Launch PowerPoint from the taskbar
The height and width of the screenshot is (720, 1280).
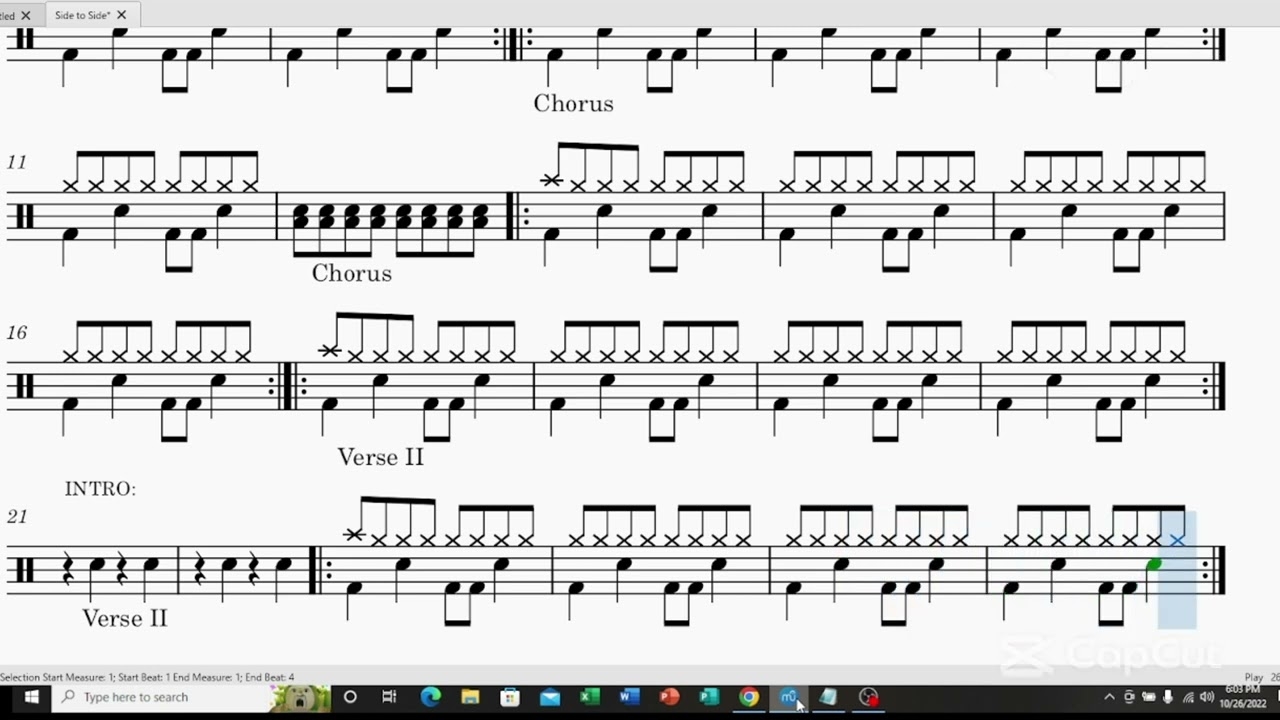(669, 697)
